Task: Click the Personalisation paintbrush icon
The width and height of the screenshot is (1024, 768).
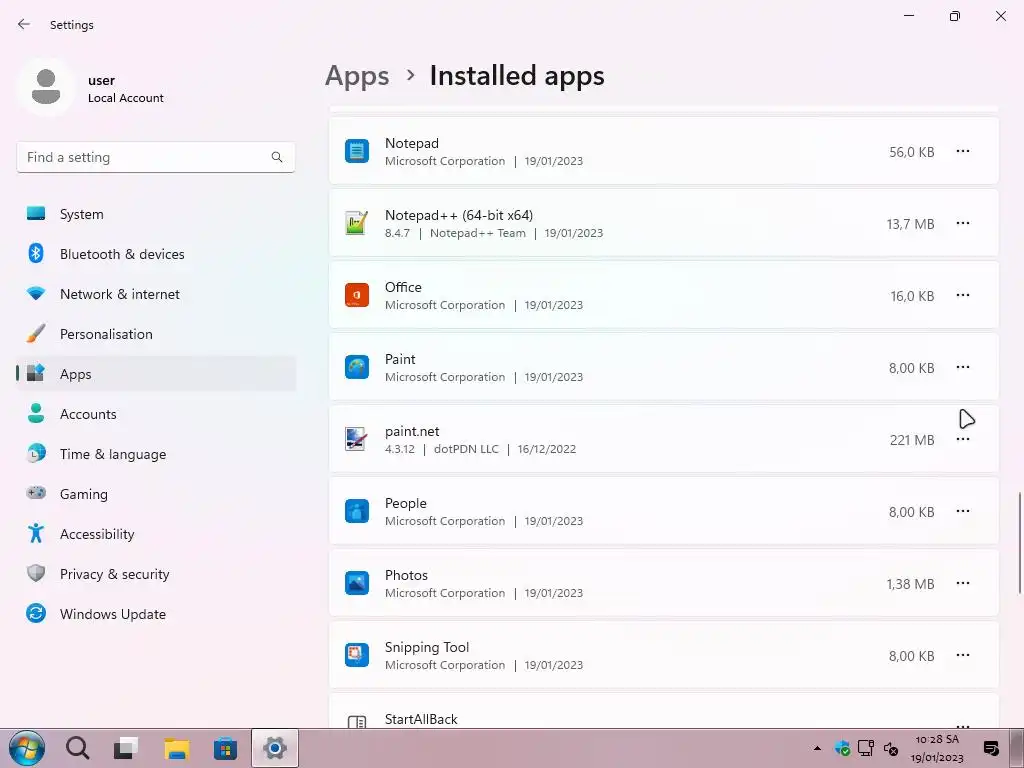Action: click(x=36, y=333)
